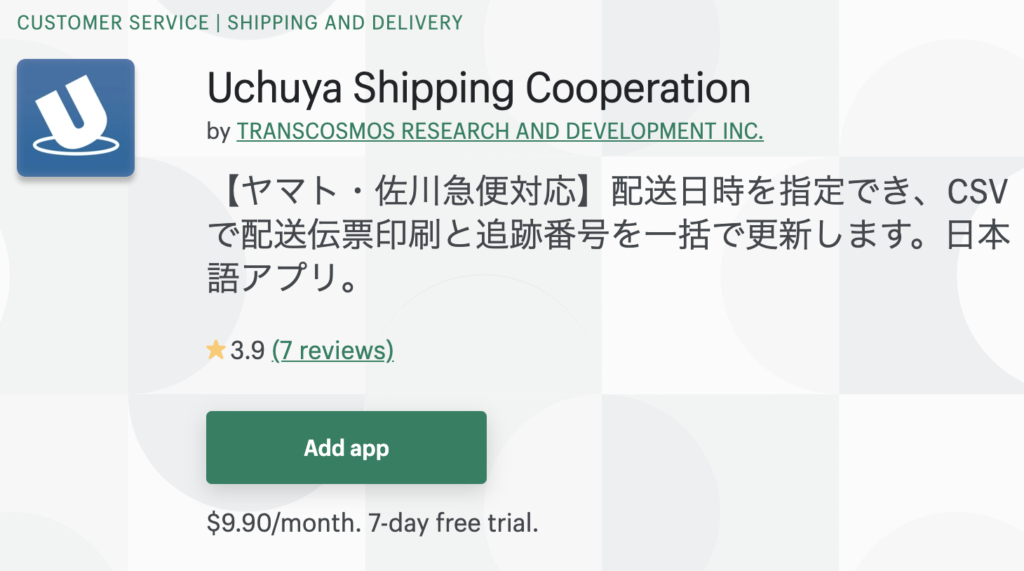This screenshot has width=1024, height=571.
Task: Click the 'by' label before the developer name
Action: pyautogui.click(x=218, y=131)
